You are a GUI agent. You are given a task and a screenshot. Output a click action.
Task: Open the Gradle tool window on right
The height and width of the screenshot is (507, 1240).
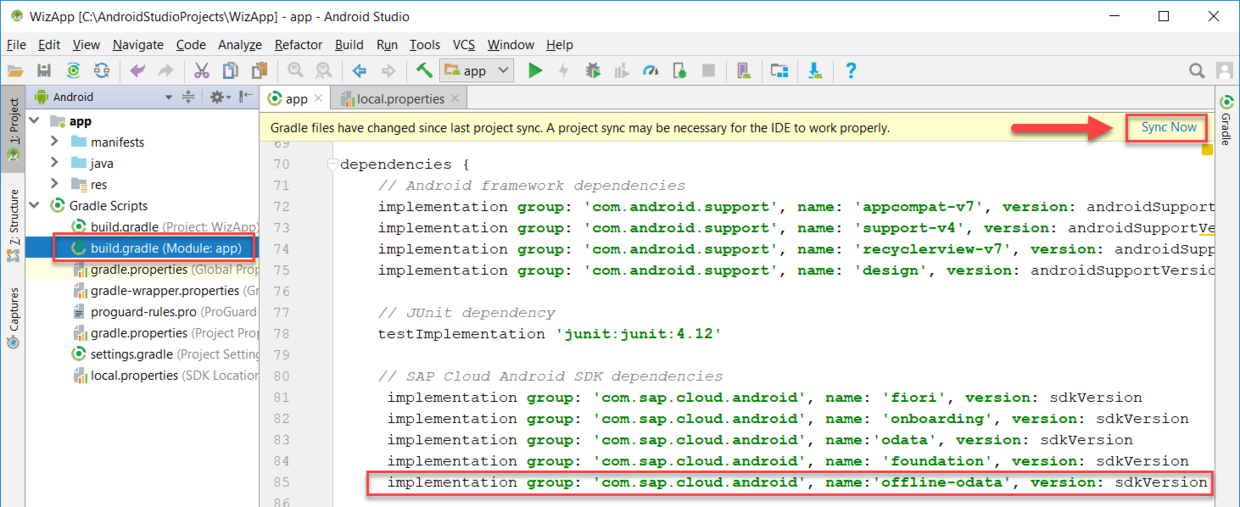[1226, 118]
